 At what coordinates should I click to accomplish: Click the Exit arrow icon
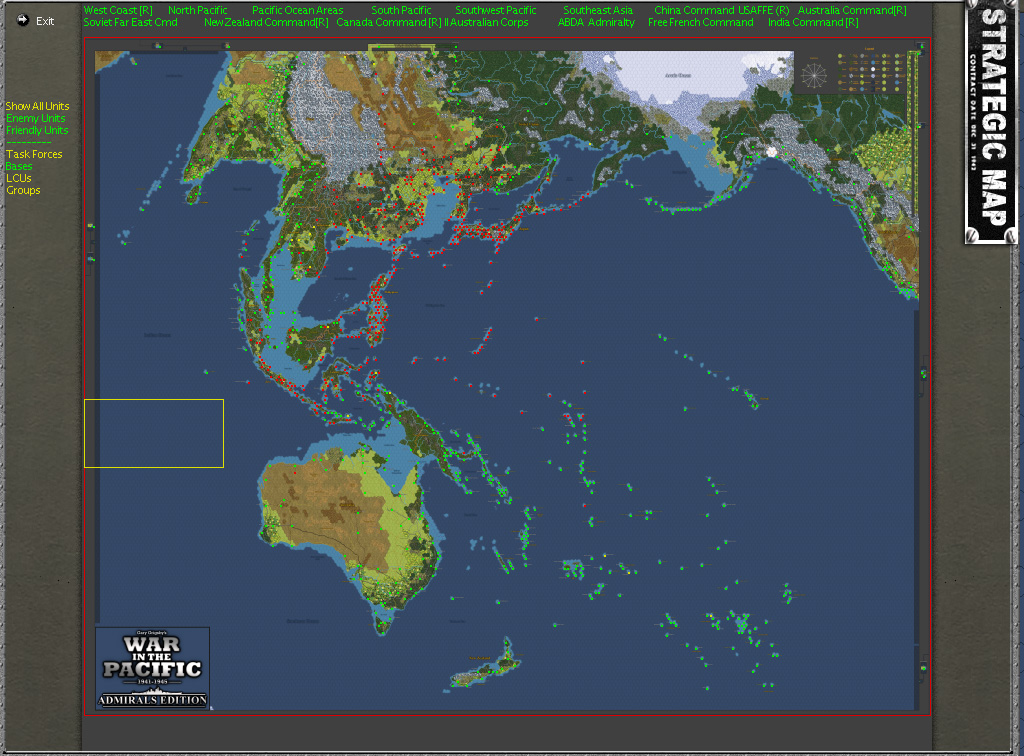click(x=21, y=19)
